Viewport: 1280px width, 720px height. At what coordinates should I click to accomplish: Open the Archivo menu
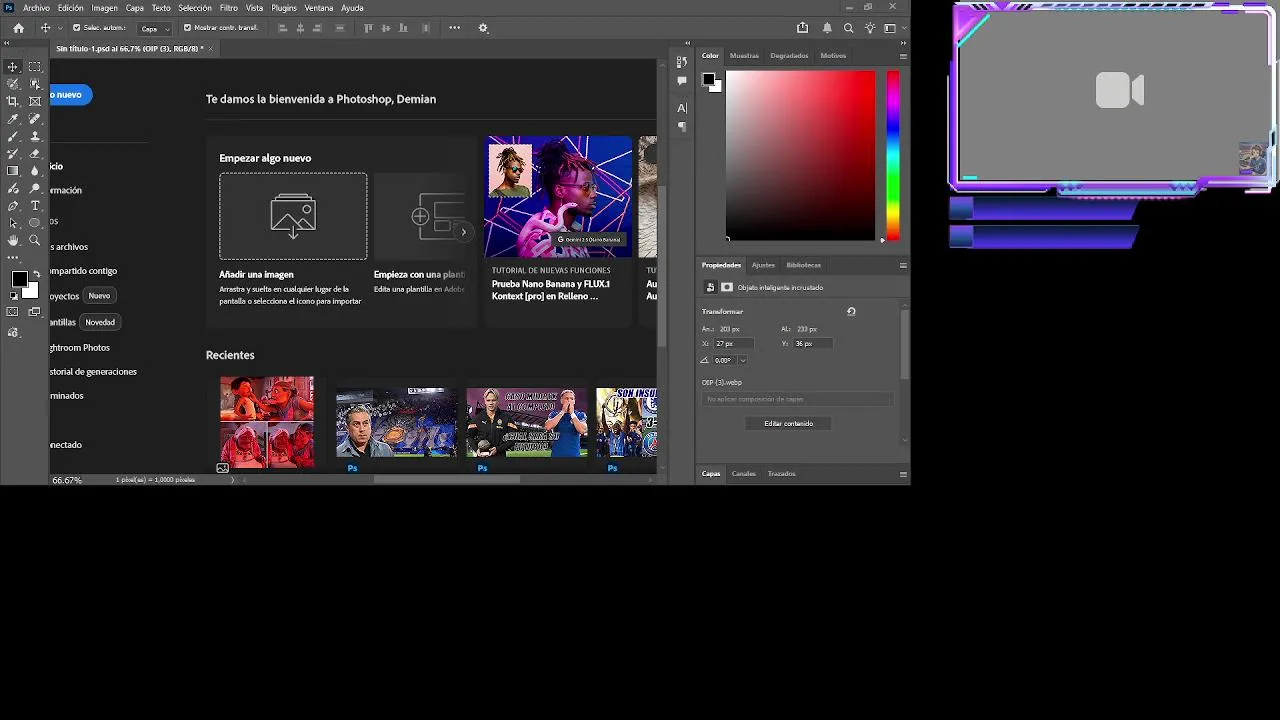point(36,8)
